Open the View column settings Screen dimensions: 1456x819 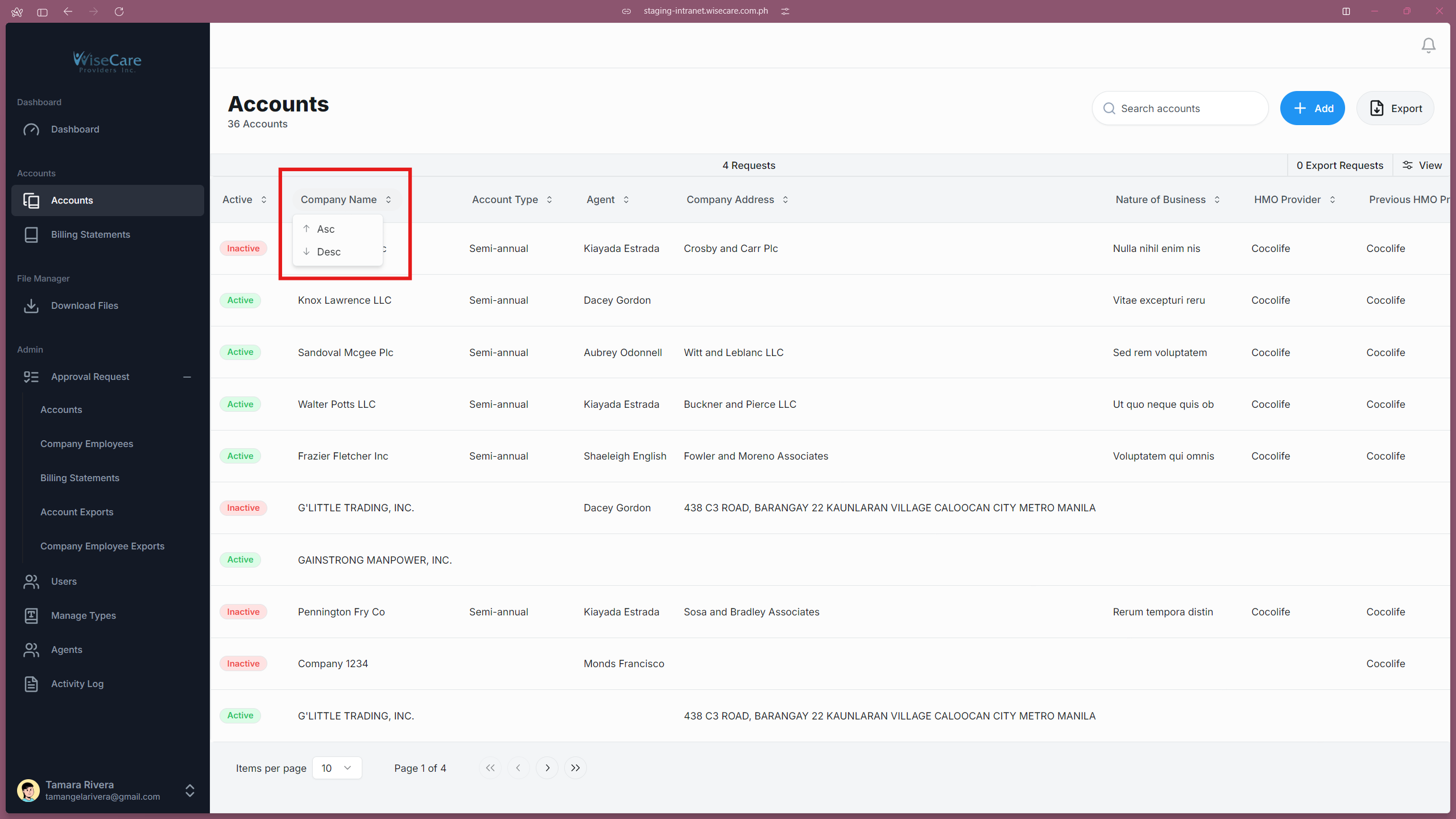click(x=1422, y=166)
